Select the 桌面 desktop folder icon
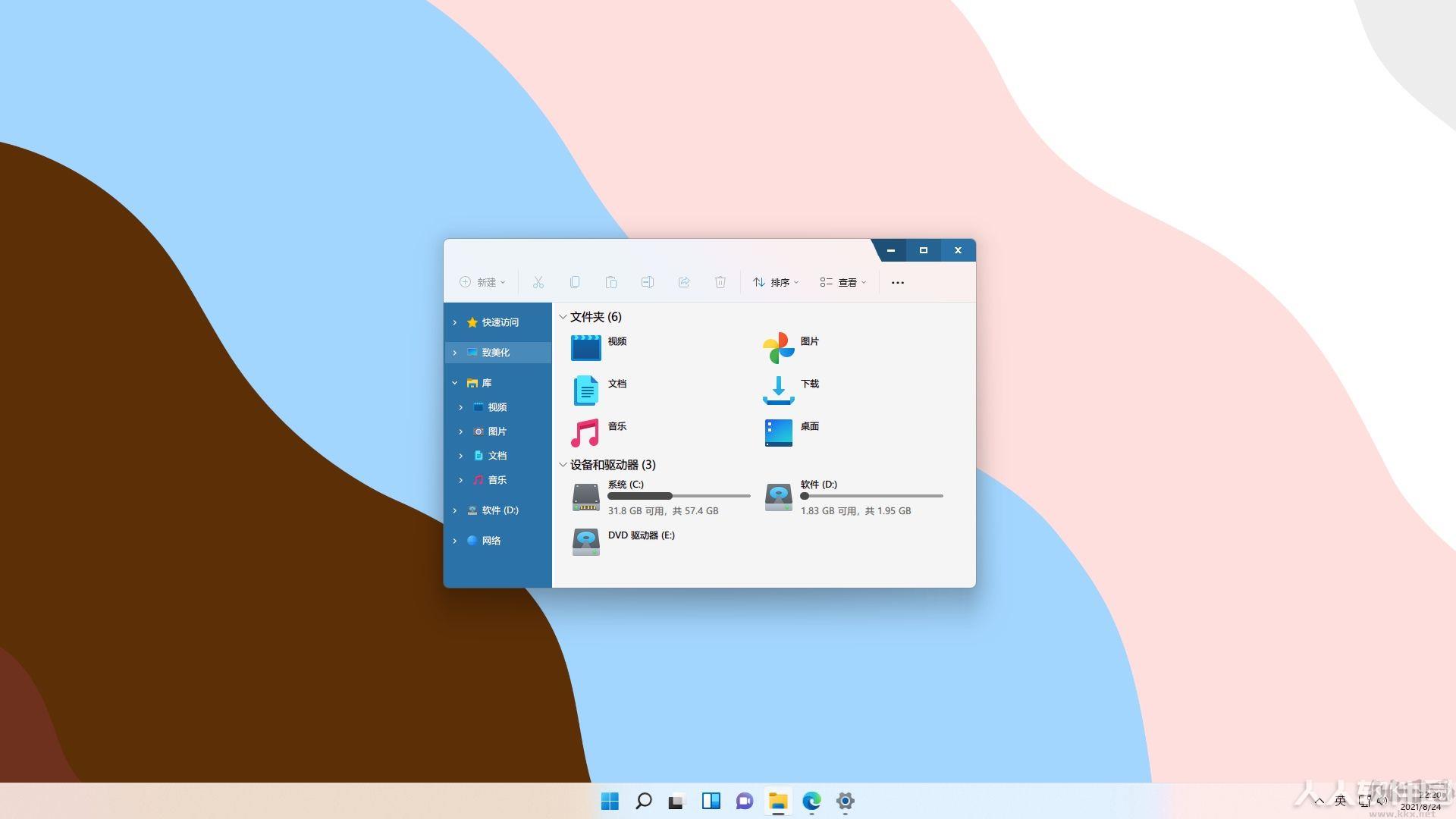The width and height of the screenshot is (1456, 819). pos(779,433)
